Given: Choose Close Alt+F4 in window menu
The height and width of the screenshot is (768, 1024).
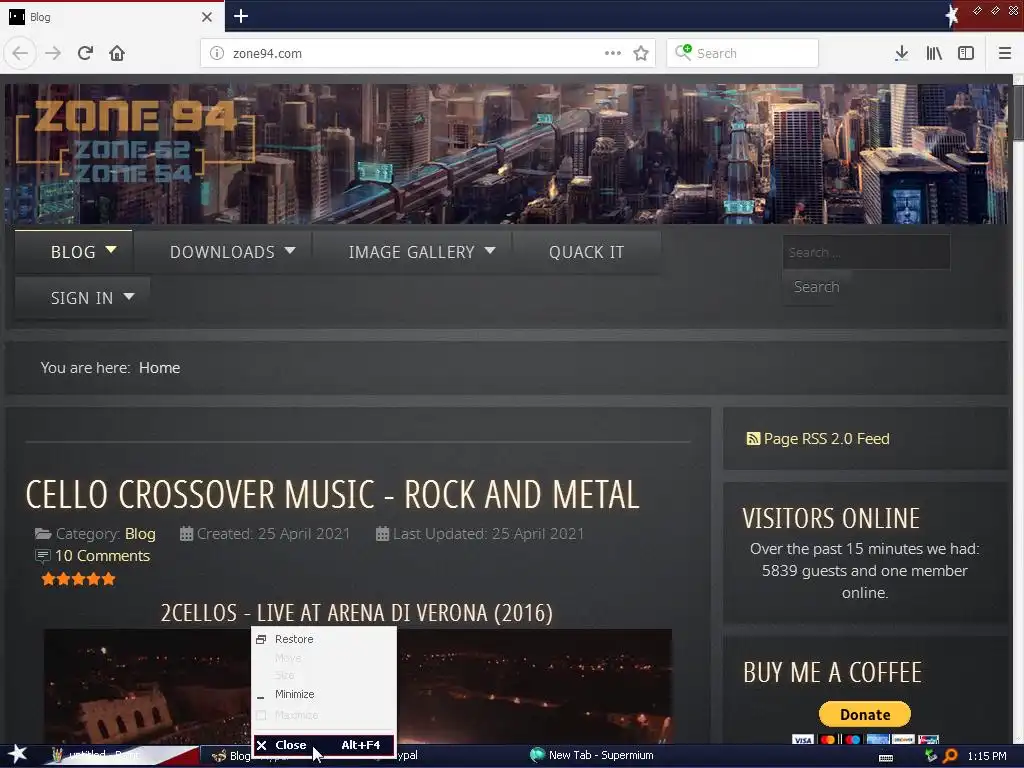Looking at the screenshot, I should click(x=324, y=745).
